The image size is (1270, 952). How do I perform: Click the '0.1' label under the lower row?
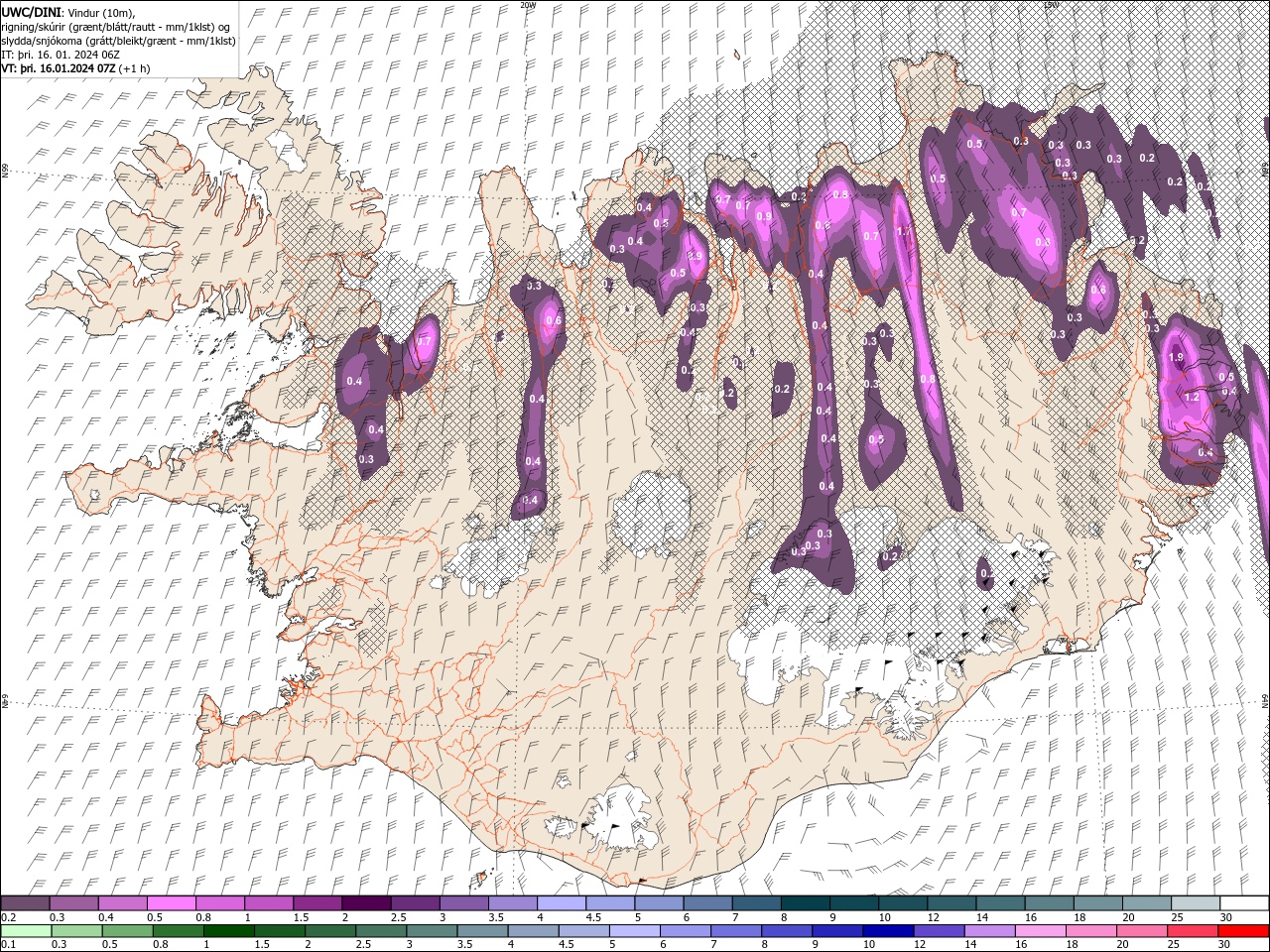[x=8, y=944]
